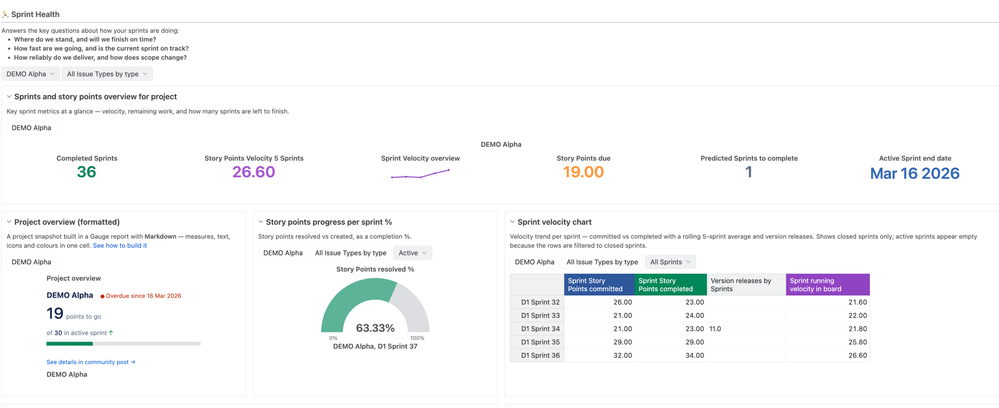Screen dimensions: 999x408
Task: Click Story Points due value 19.00
Action: point(584,172)
